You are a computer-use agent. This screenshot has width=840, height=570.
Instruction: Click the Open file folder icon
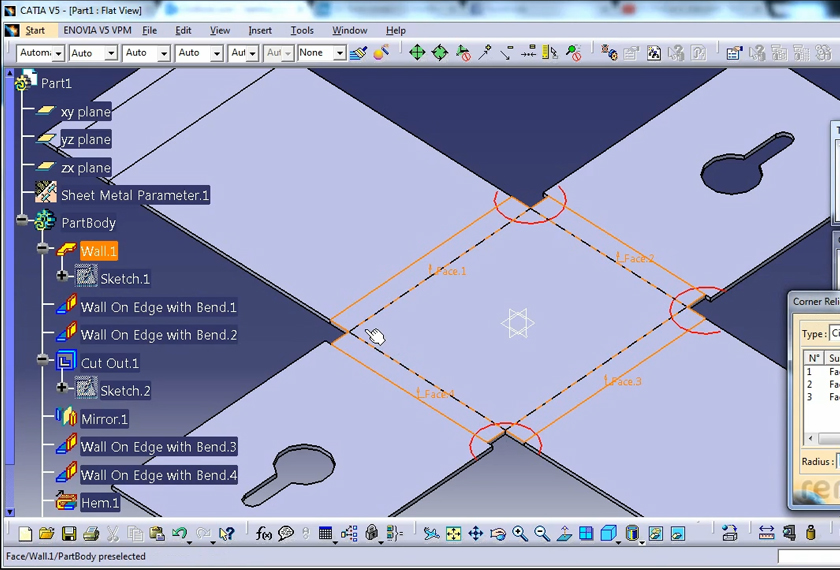(47, 534)
